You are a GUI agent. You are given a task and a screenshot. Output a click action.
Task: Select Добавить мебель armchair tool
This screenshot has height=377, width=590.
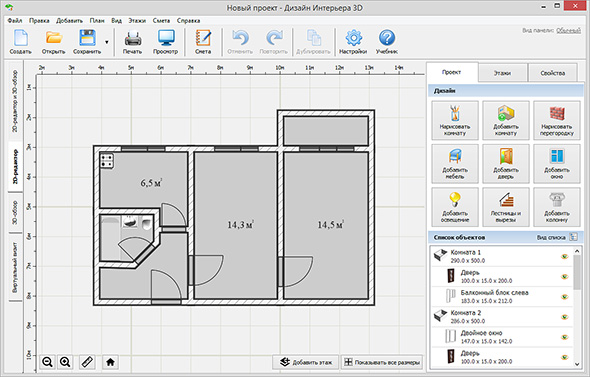[455, 164]
